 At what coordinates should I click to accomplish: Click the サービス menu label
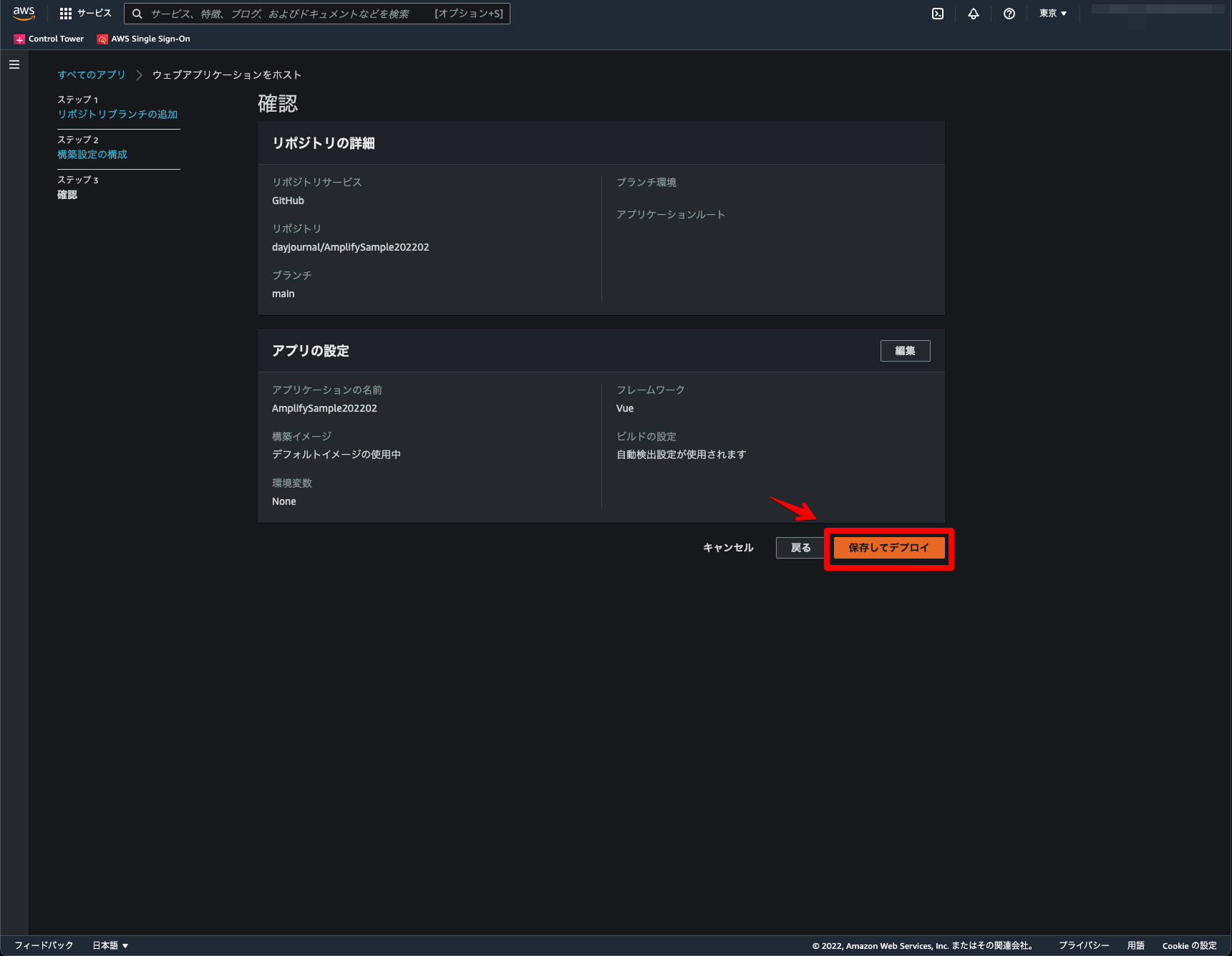coord(94,14)
